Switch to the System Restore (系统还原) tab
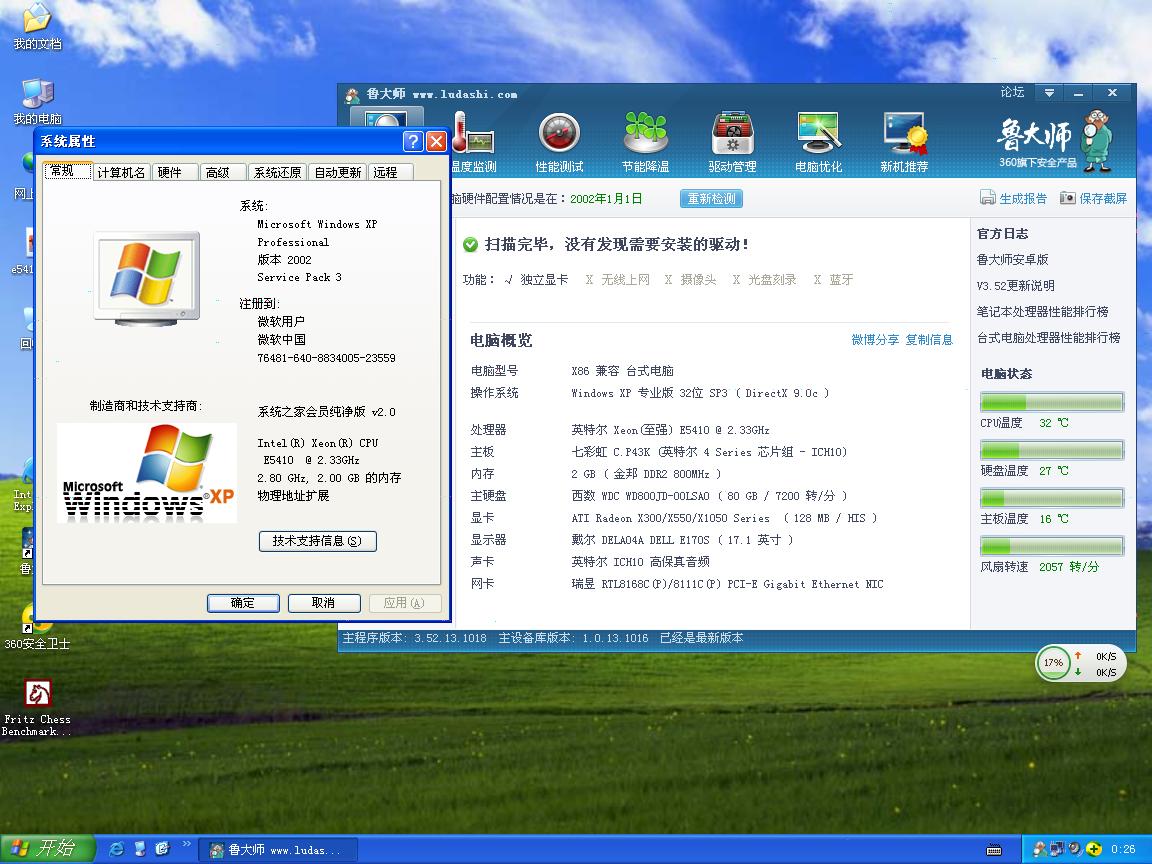Screen dimensions: 1152x864 coord(277,173)
